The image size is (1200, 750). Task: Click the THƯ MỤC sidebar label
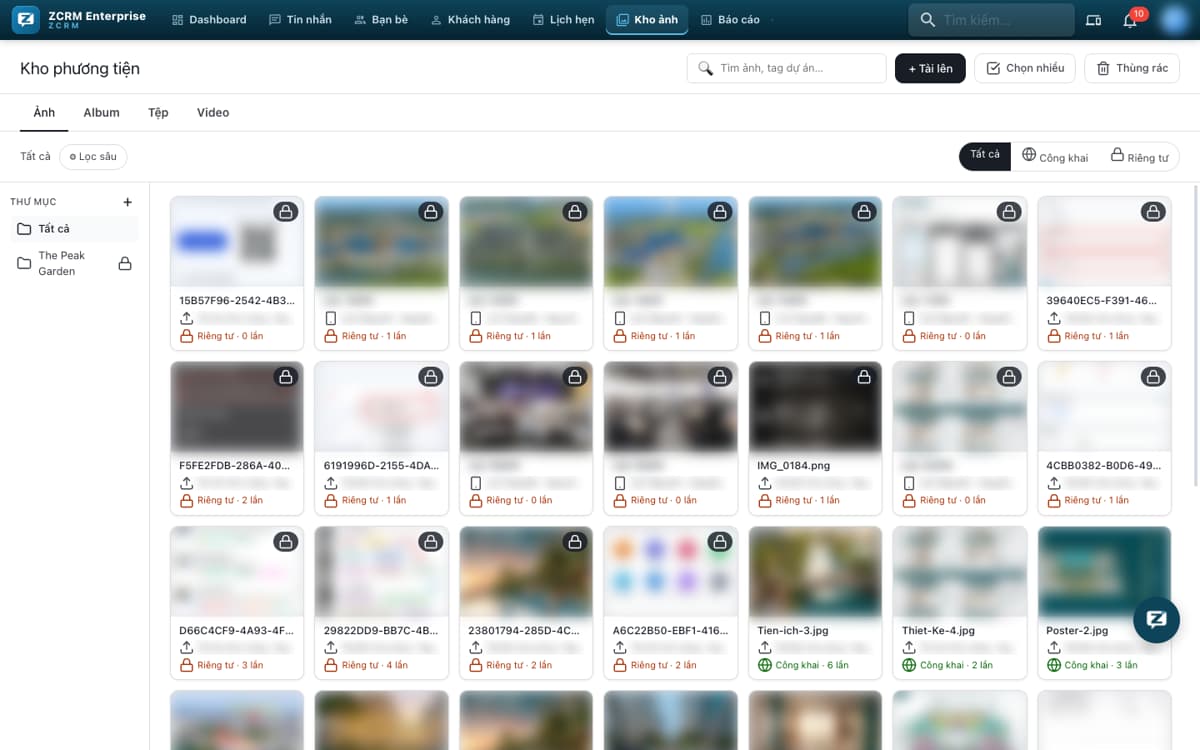(33, 202)
